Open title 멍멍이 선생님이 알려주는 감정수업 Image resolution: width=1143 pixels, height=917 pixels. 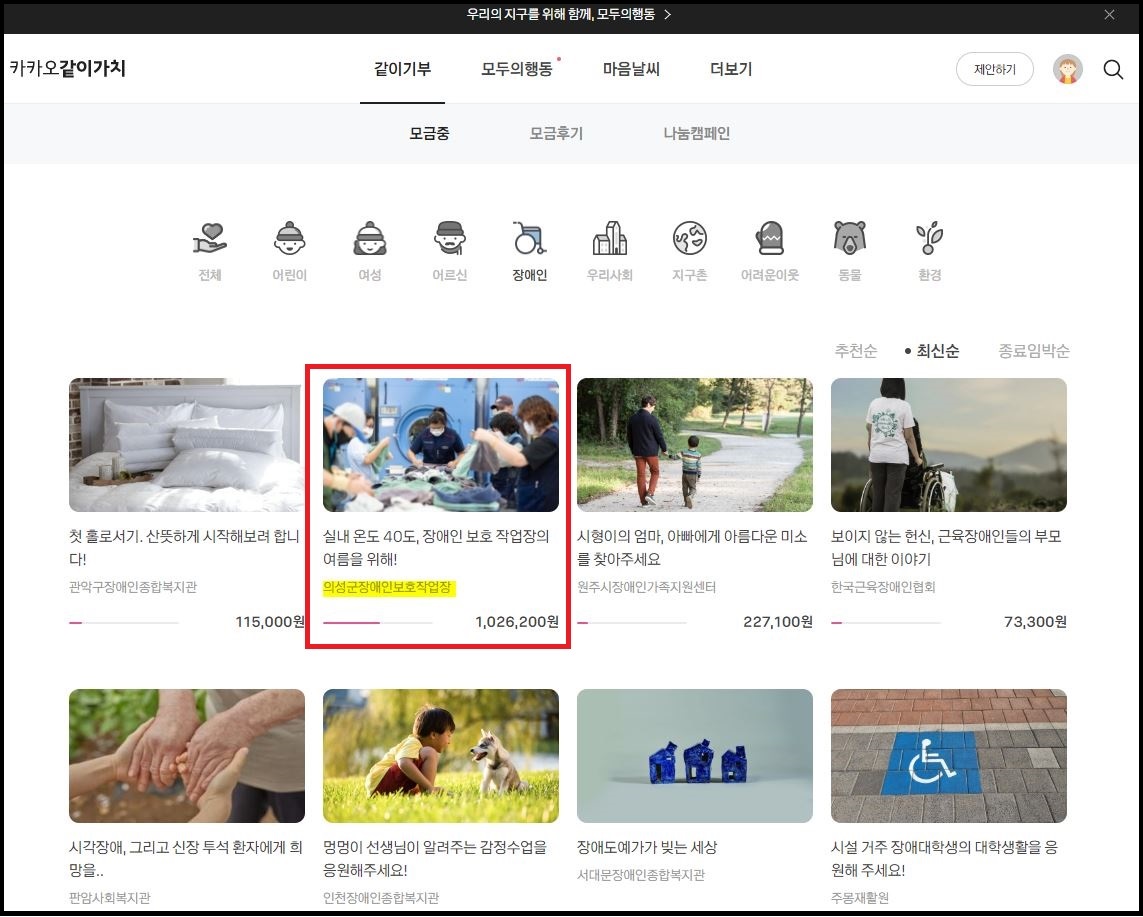coord(435,859)
